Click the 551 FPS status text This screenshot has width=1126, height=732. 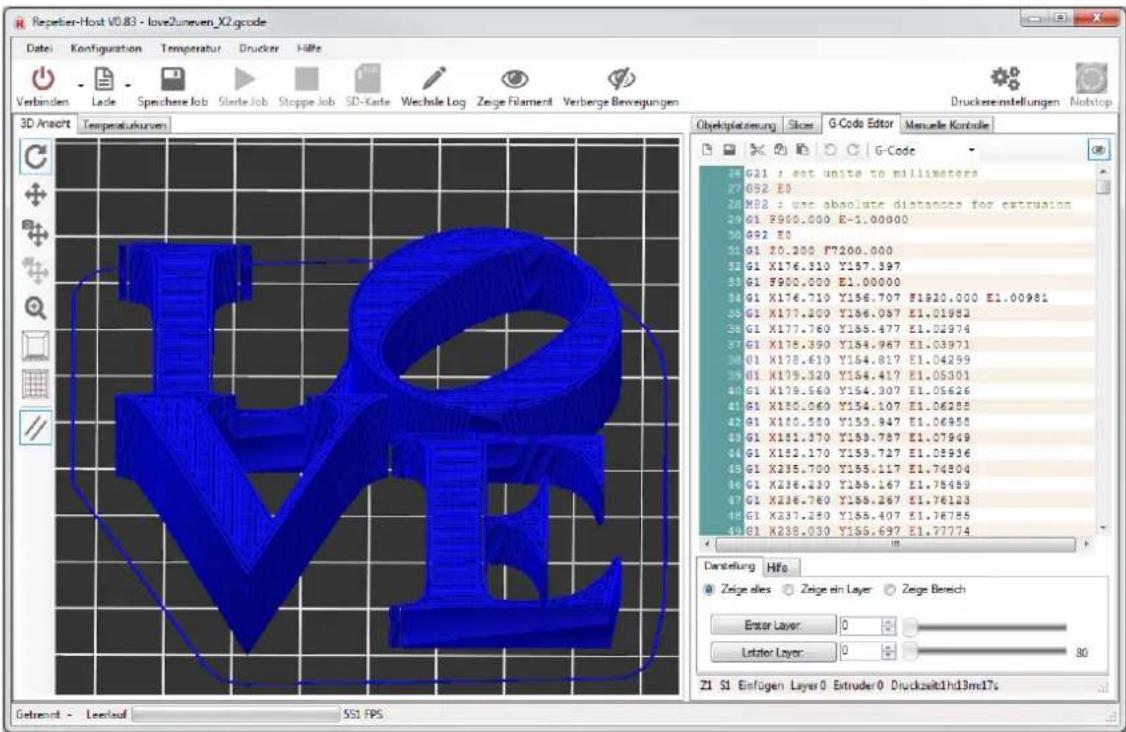(363, 714)
